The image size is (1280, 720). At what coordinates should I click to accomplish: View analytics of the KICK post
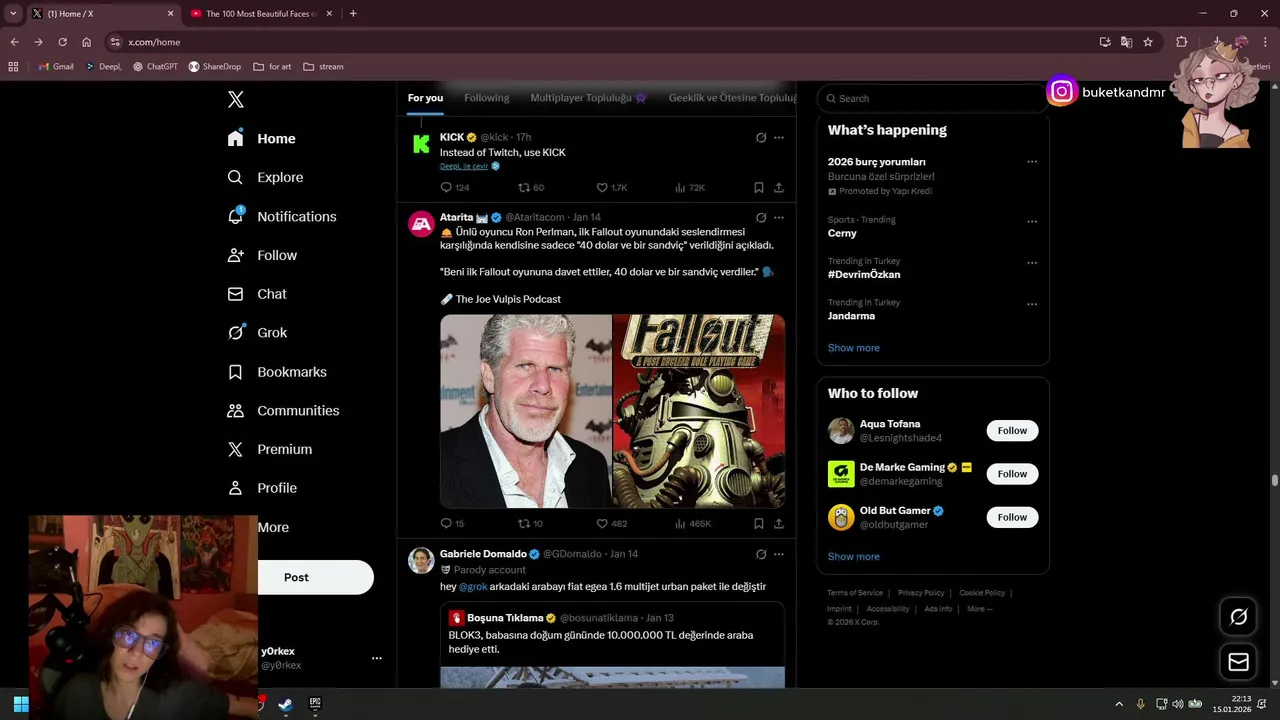[x=680, y=188]
